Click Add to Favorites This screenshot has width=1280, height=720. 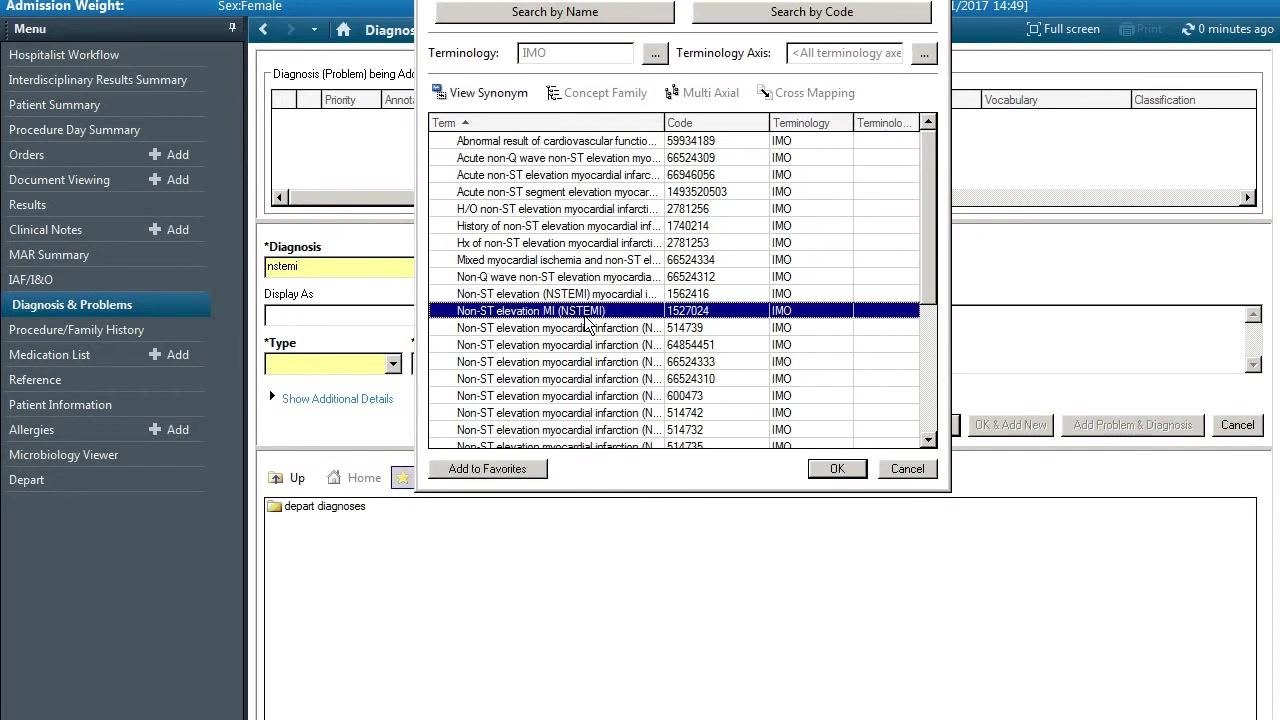click(x=487, y=469)
